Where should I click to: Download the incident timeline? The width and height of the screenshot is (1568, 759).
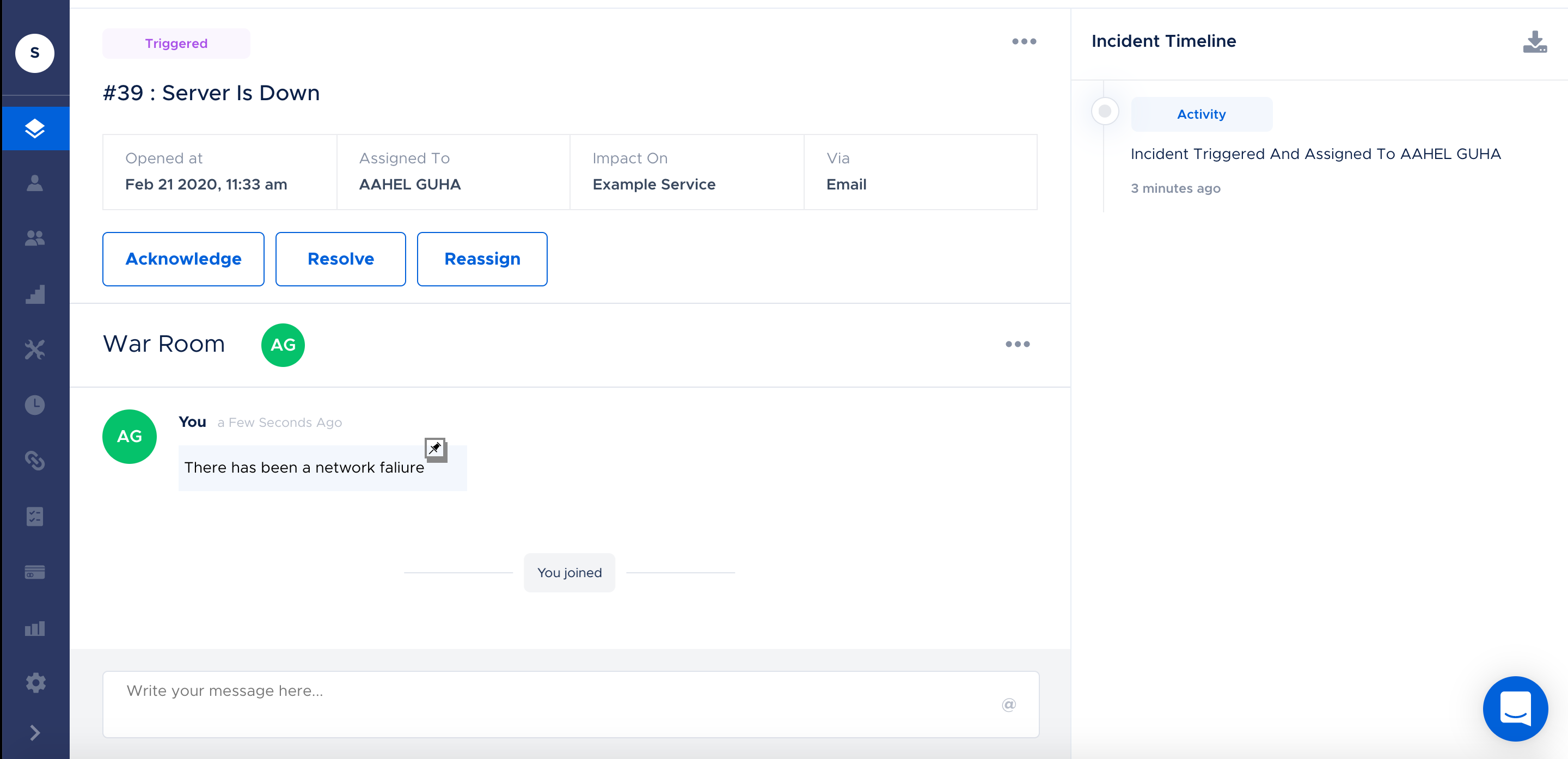tap(1535, 42)
